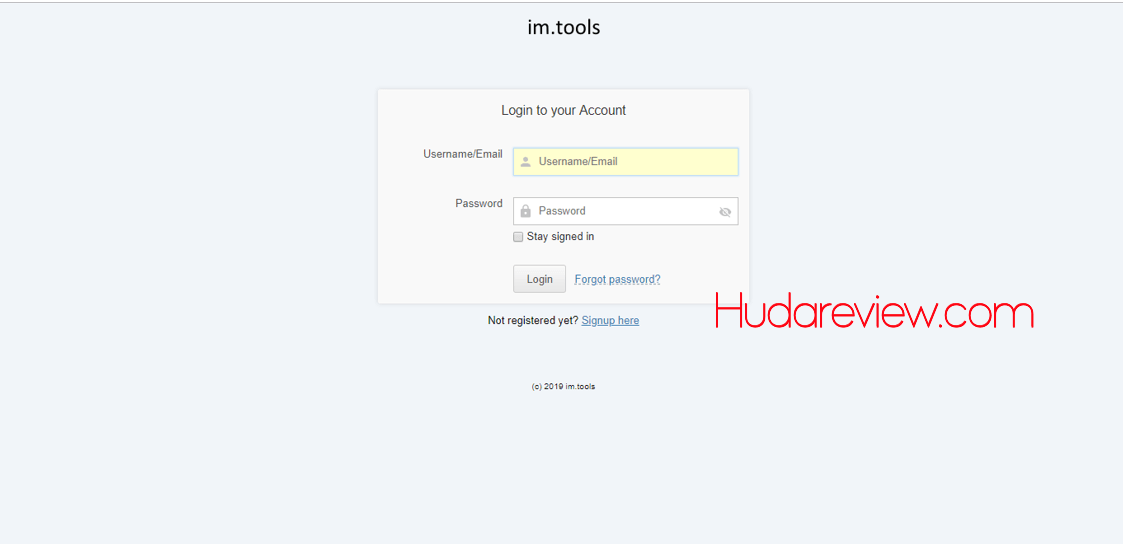Click empty page background outside login card
This screenshot has width=1125, height=546.
pos(200,300)
